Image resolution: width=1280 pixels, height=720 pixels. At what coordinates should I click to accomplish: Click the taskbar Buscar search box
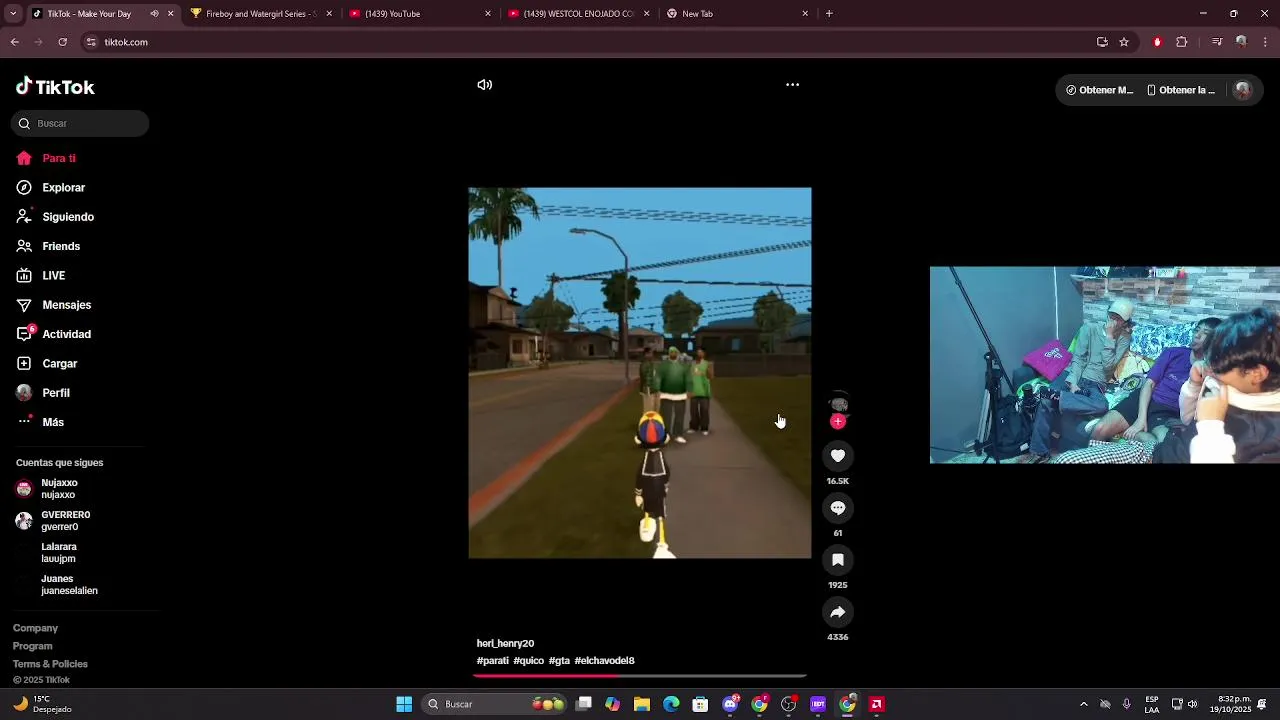[x=496, y=704]
